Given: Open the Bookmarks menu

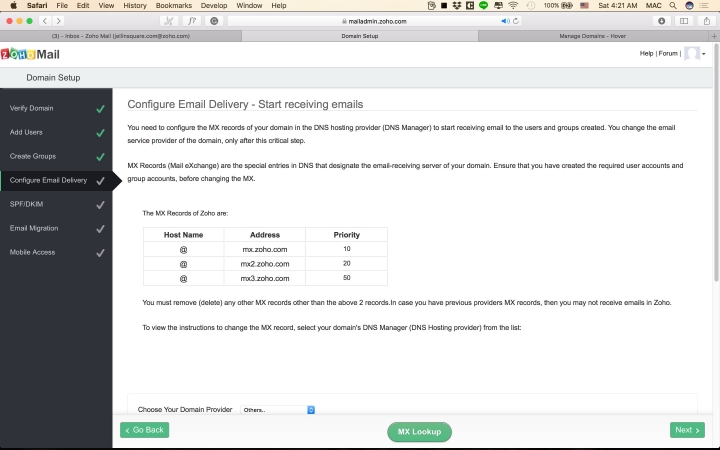Looking at the screenshot, I should [174, 6].
